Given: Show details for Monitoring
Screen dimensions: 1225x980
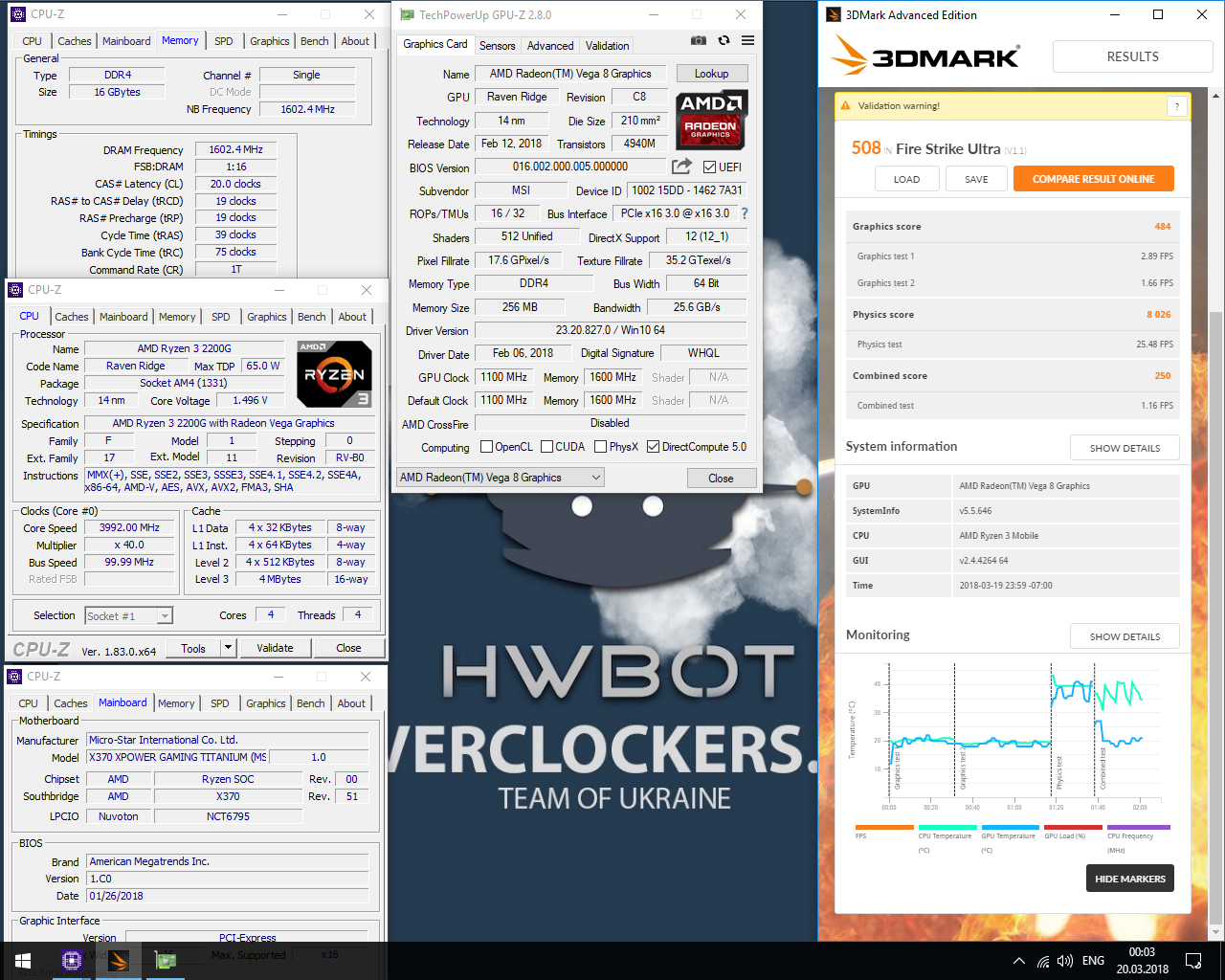Looking at the screenshot, I should pos(1125,636).
